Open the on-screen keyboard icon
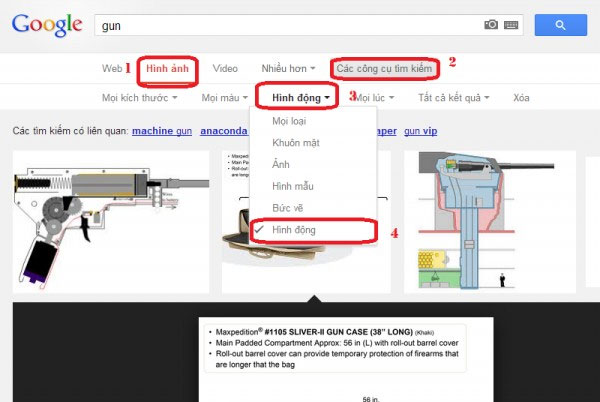The width and height of the screenshot is (600, 402). [x=512, y=24]
